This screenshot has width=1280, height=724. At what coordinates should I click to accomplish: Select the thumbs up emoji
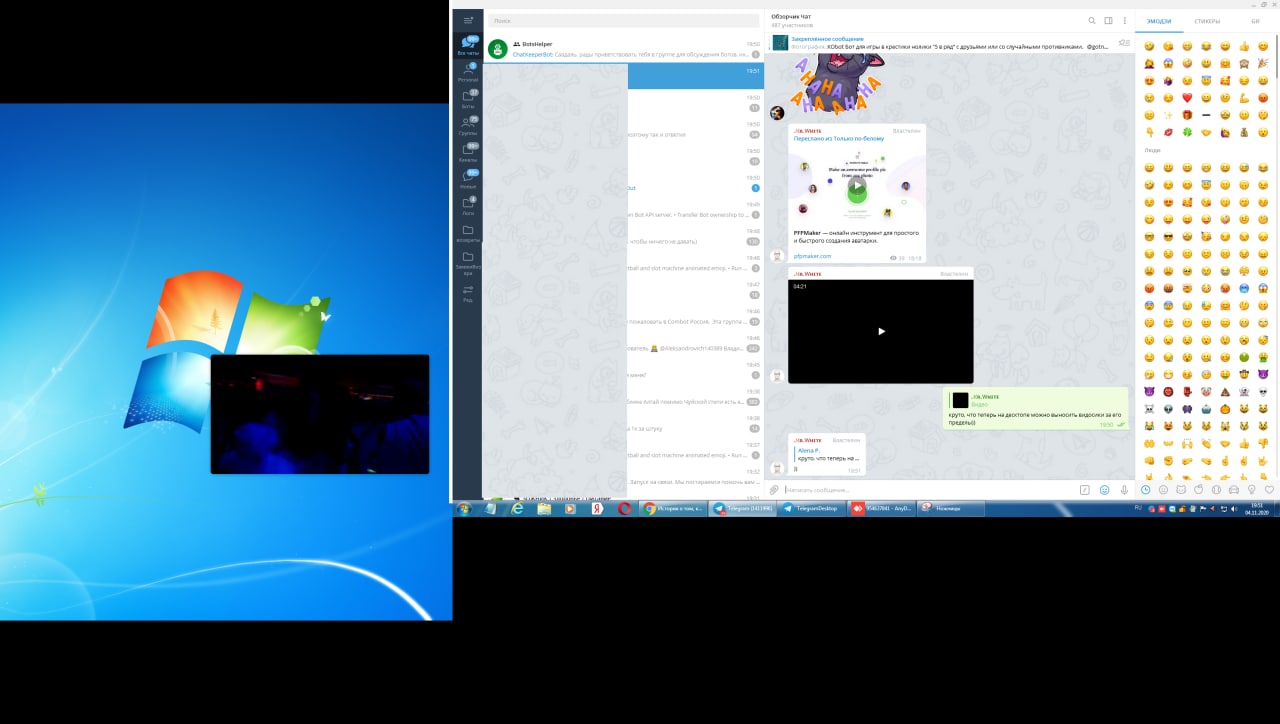(1244, 46)
